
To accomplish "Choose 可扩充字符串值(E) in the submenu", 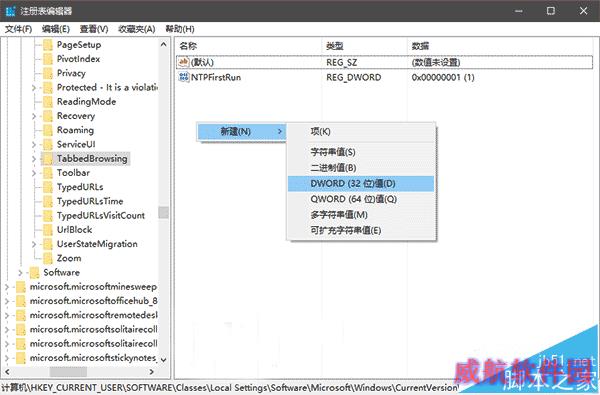I will pos(361,231).
